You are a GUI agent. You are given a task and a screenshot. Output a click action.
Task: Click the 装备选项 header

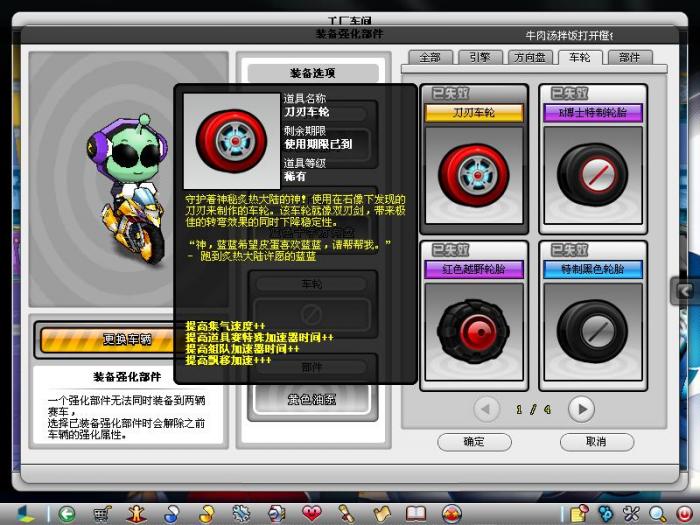coord(312,73)
